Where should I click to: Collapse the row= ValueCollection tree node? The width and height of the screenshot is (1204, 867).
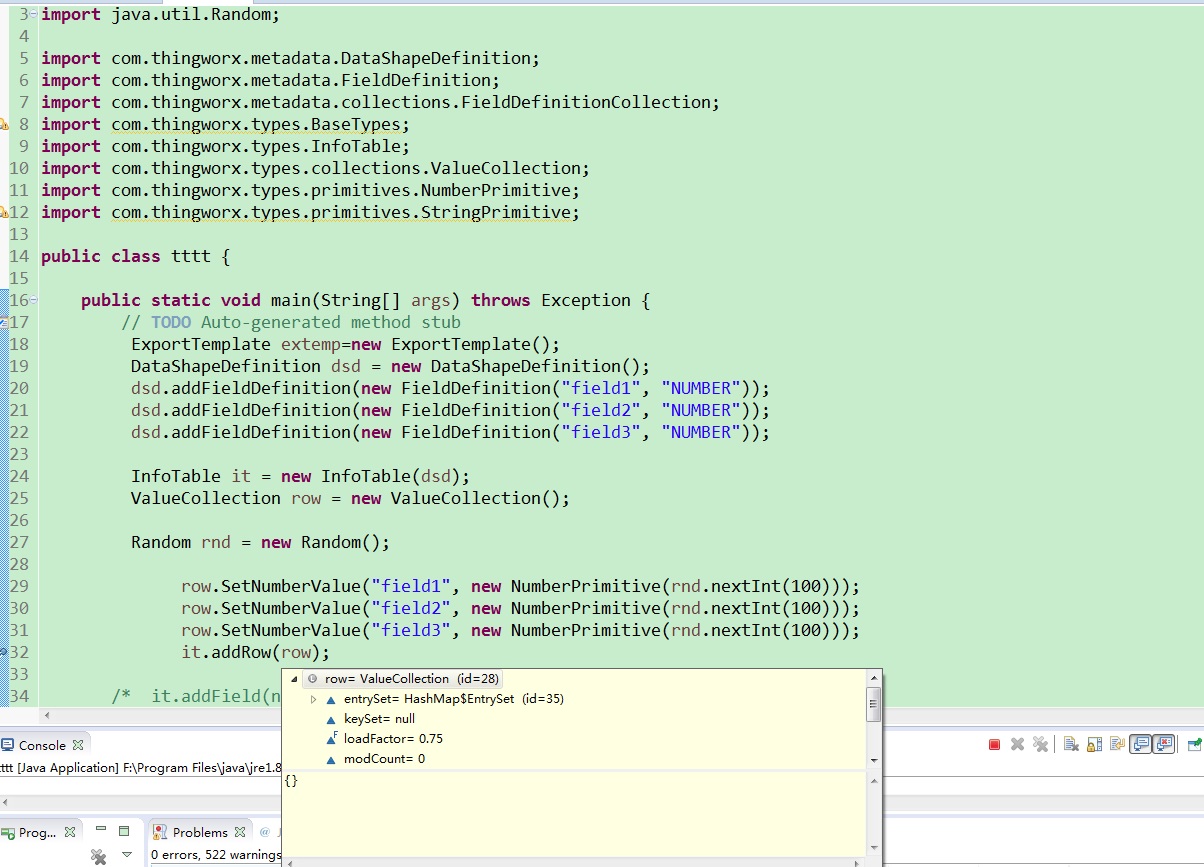point(294,679)
